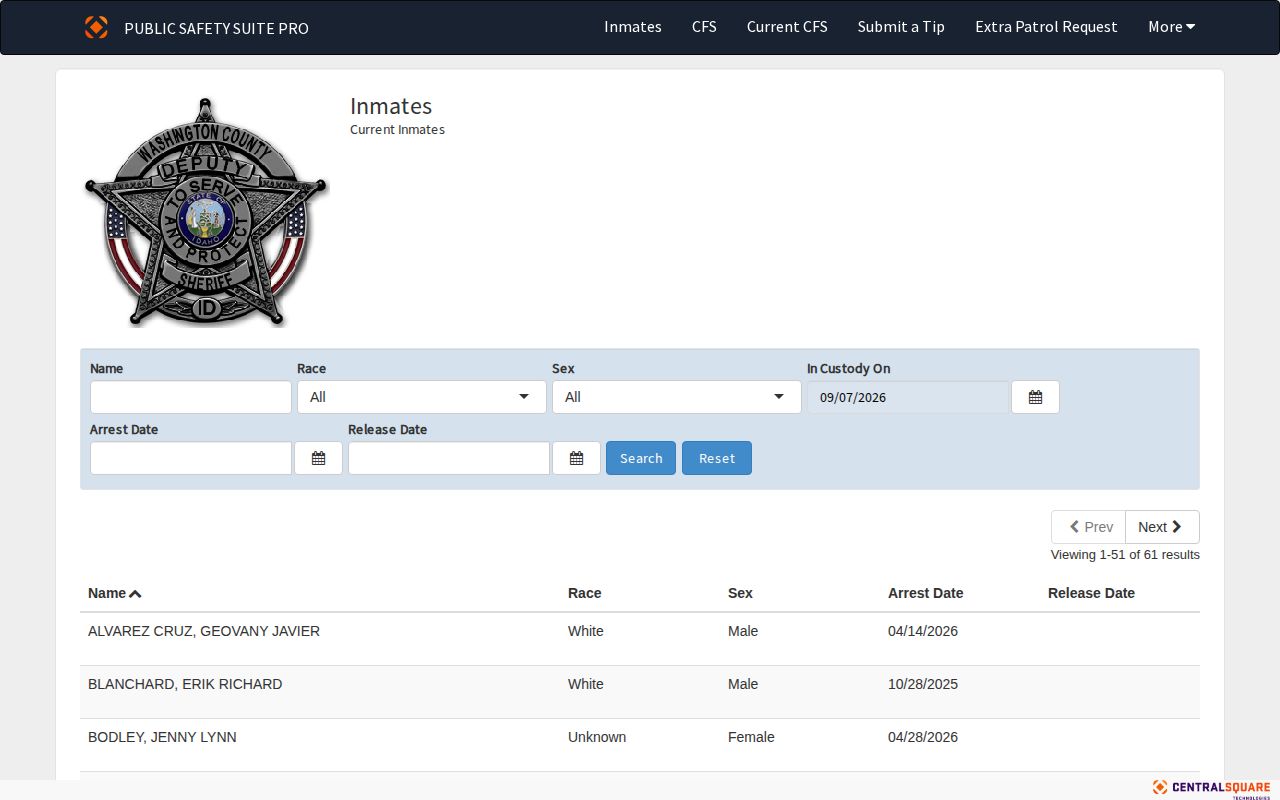Click the Search button
Viewport: 1280px width, 800px height.
tap(641, 458)
